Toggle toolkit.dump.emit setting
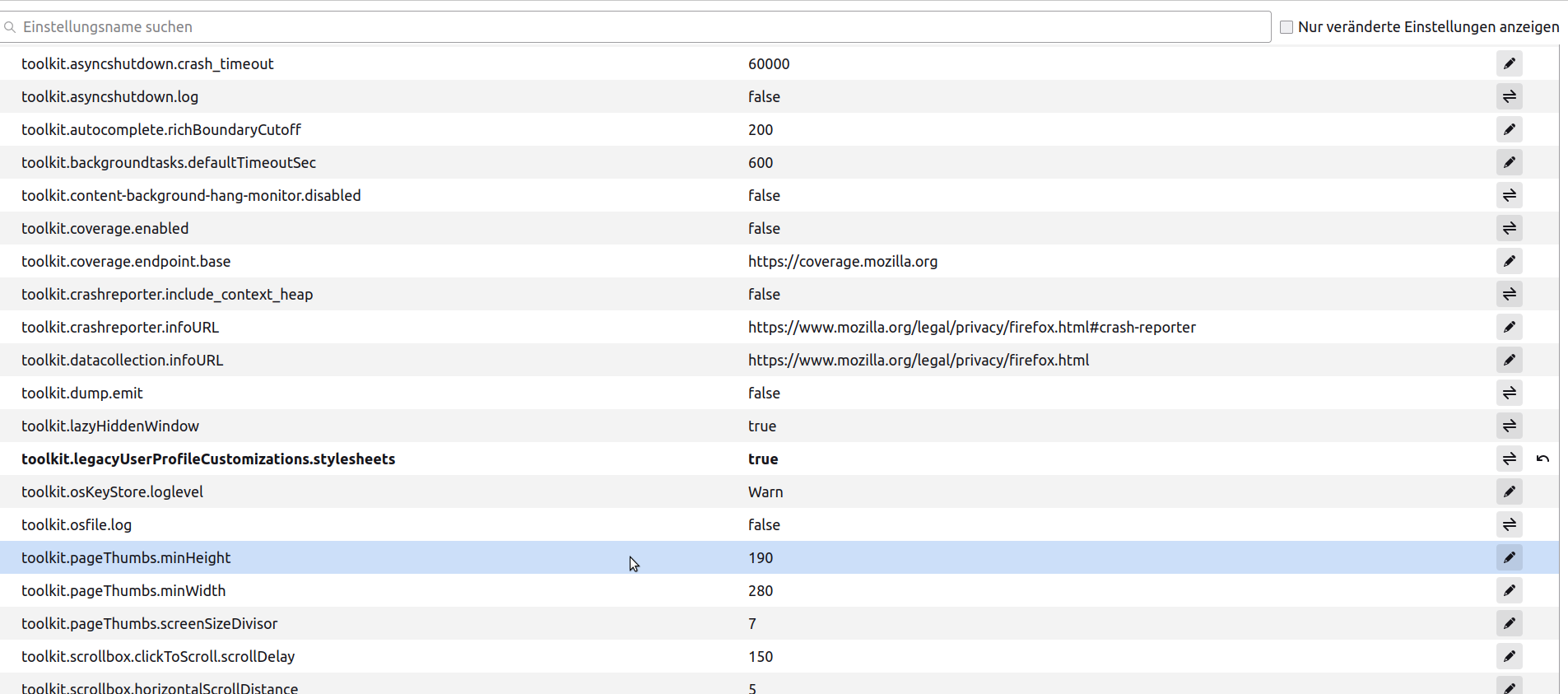This screenshot has width=1568, height=694. 1509,393
